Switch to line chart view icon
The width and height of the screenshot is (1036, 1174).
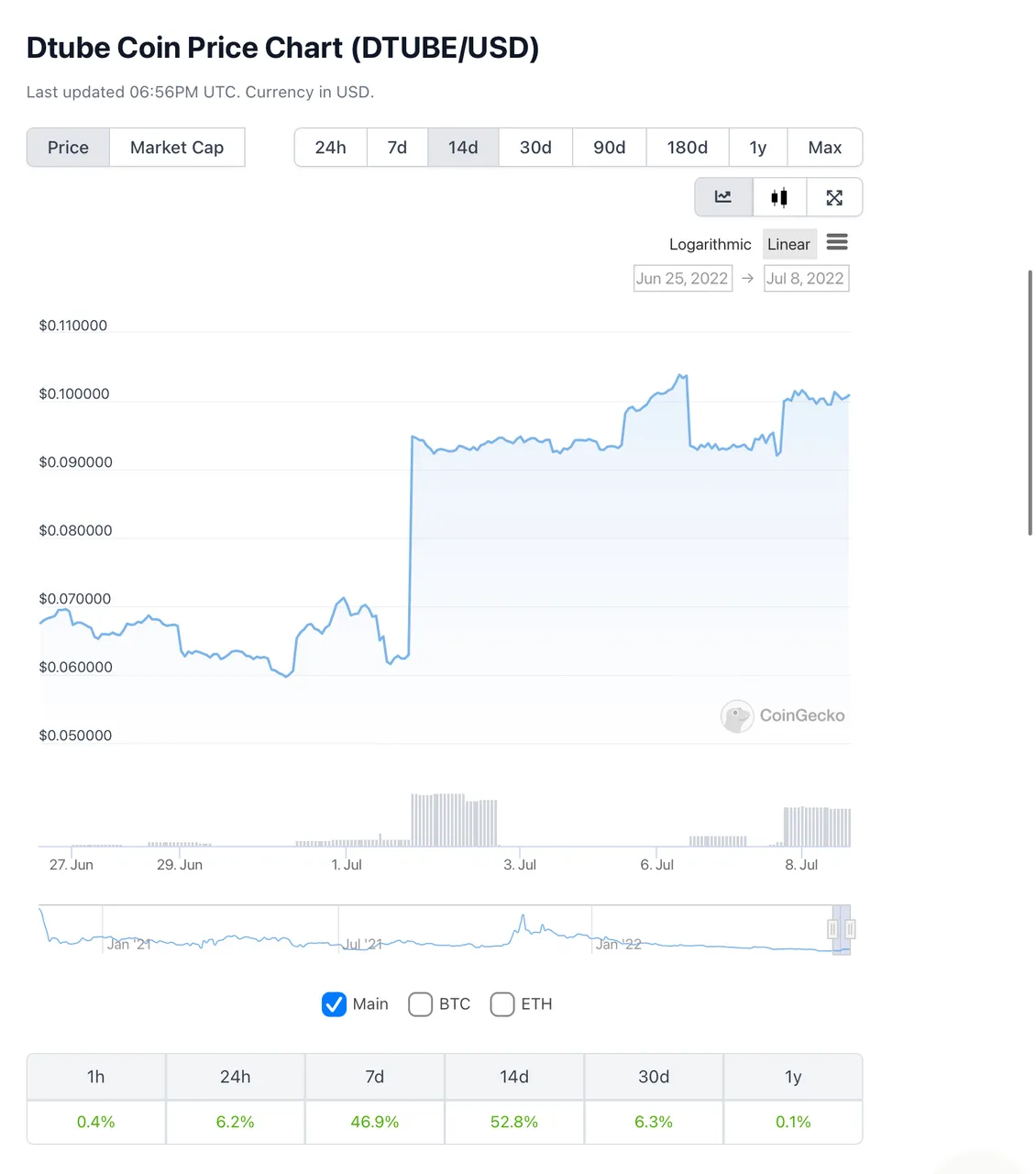(723, 197)
